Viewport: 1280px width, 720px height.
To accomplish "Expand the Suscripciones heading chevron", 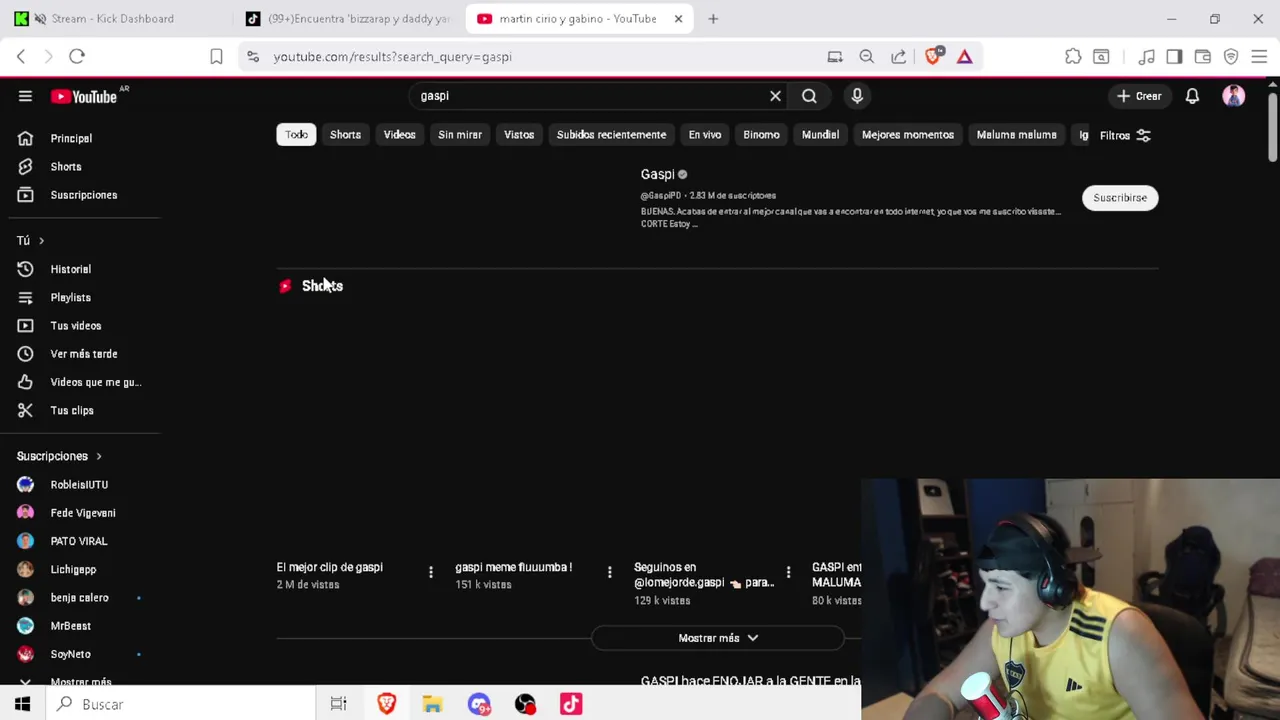I will (98, 456).
